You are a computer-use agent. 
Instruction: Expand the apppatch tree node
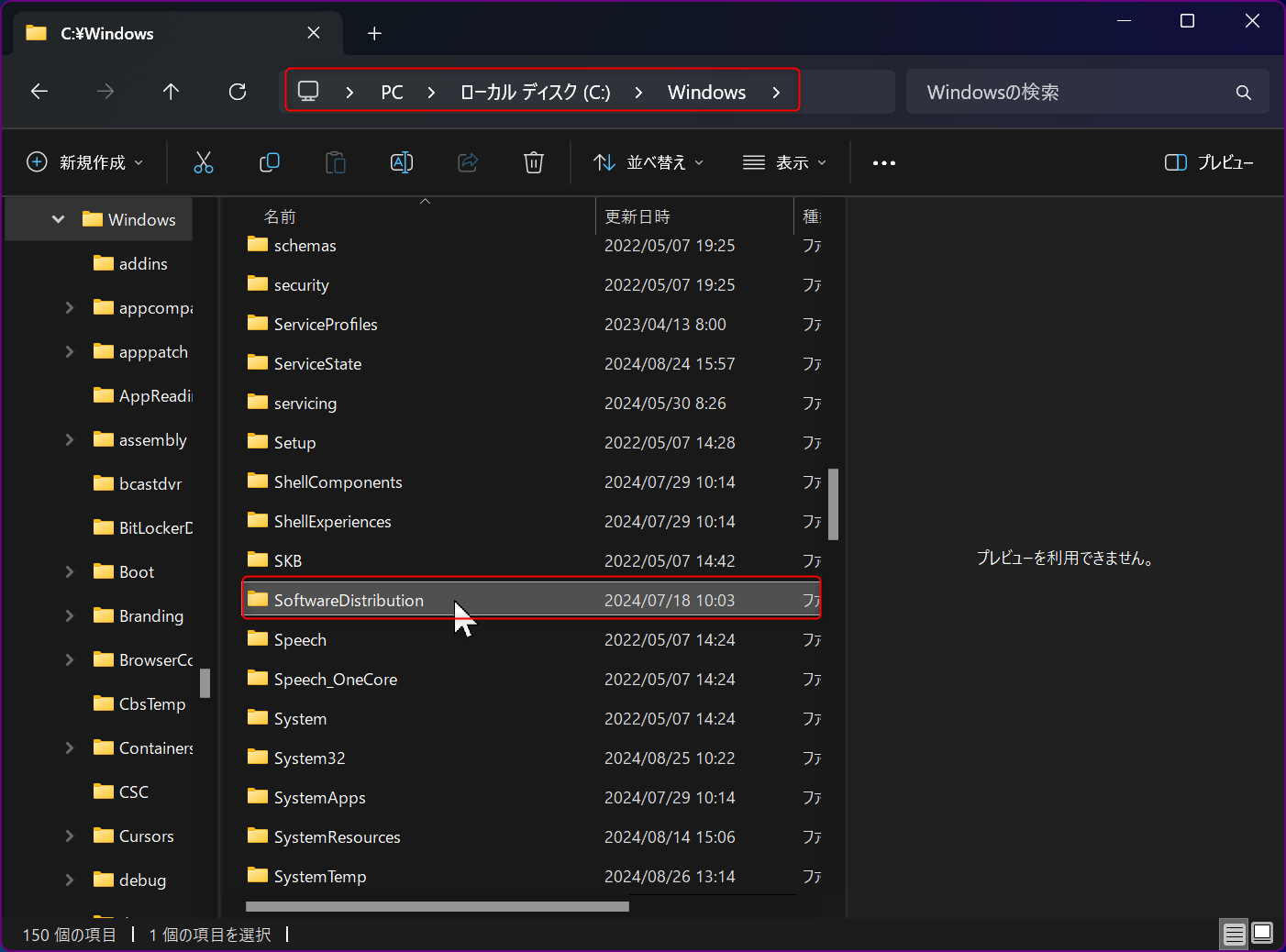[70, 351]
